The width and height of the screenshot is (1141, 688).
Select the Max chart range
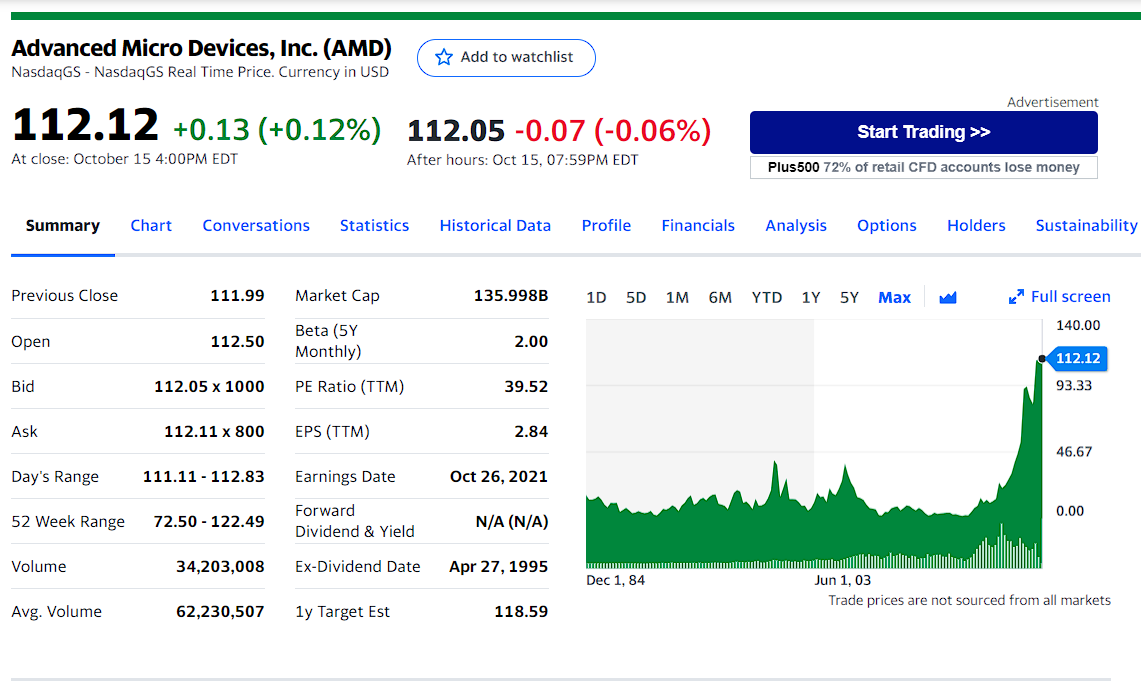coord(894,298)
